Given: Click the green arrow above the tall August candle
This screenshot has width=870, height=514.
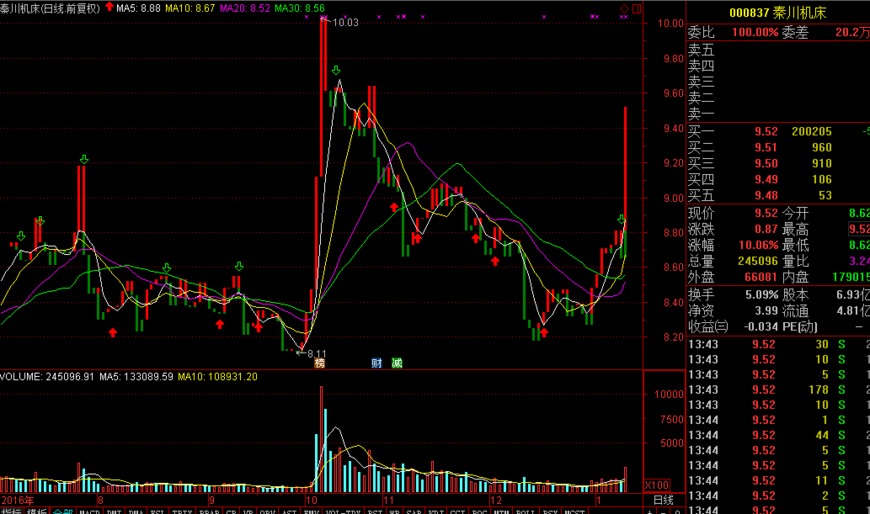Looking at the screenshot, I should (84, 160).
